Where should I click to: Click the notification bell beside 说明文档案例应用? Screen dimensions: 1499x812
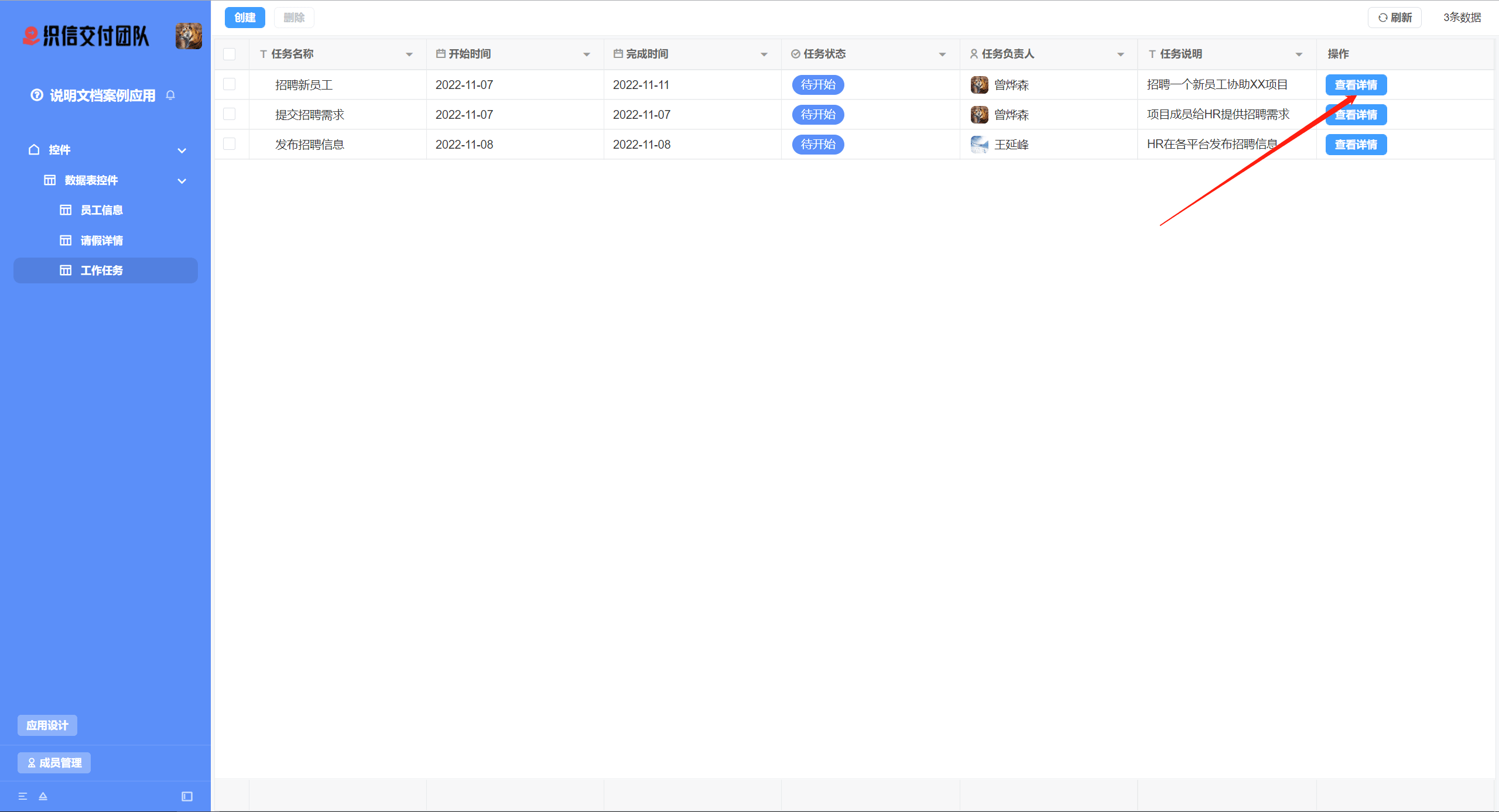(170, 95)
